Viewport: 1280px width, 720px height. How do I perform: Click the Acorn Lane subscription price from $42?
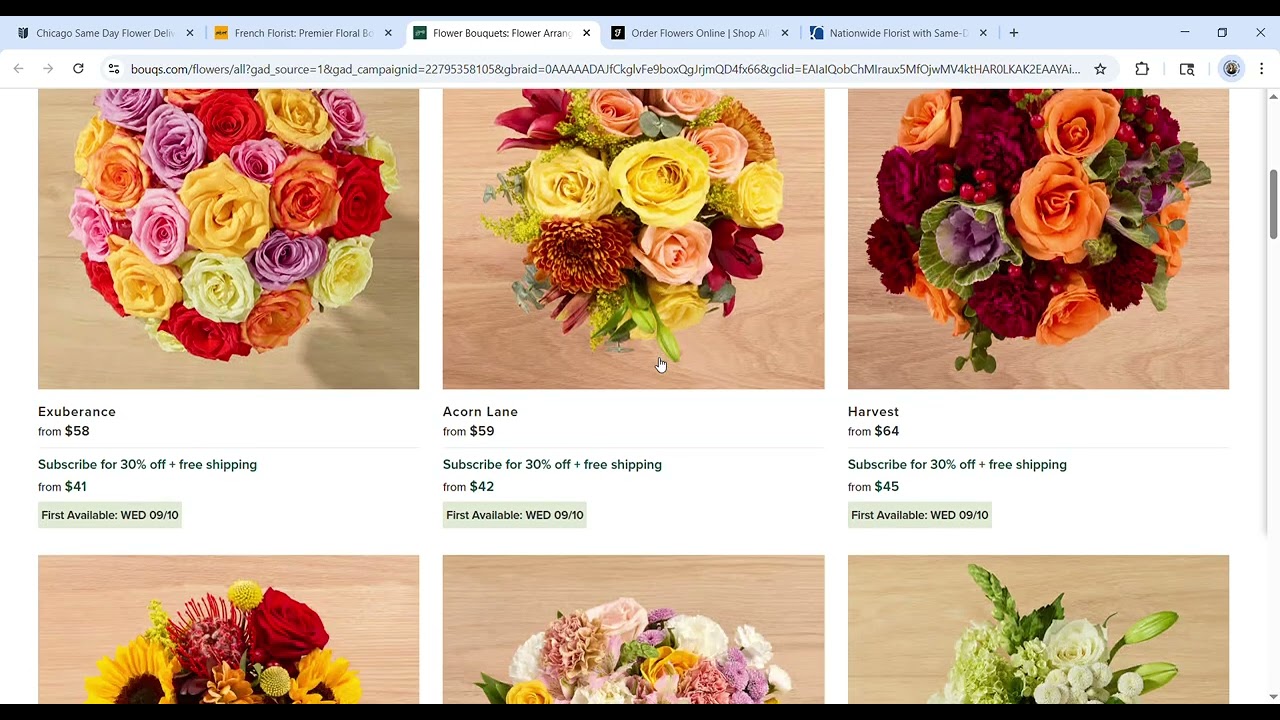(468, 487)
